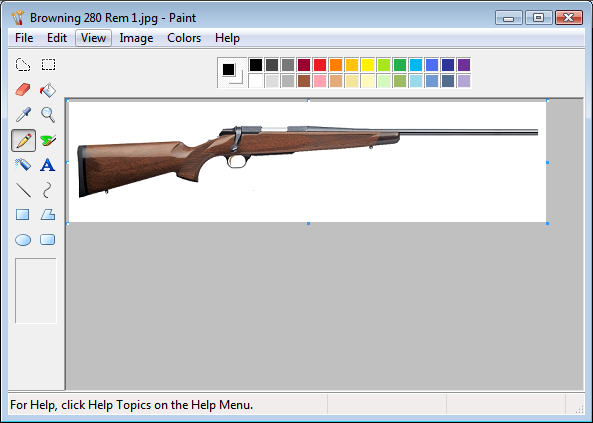Select the green color swatch
The height and width of the screenshot is (423, 593).
tap(400, 65)
